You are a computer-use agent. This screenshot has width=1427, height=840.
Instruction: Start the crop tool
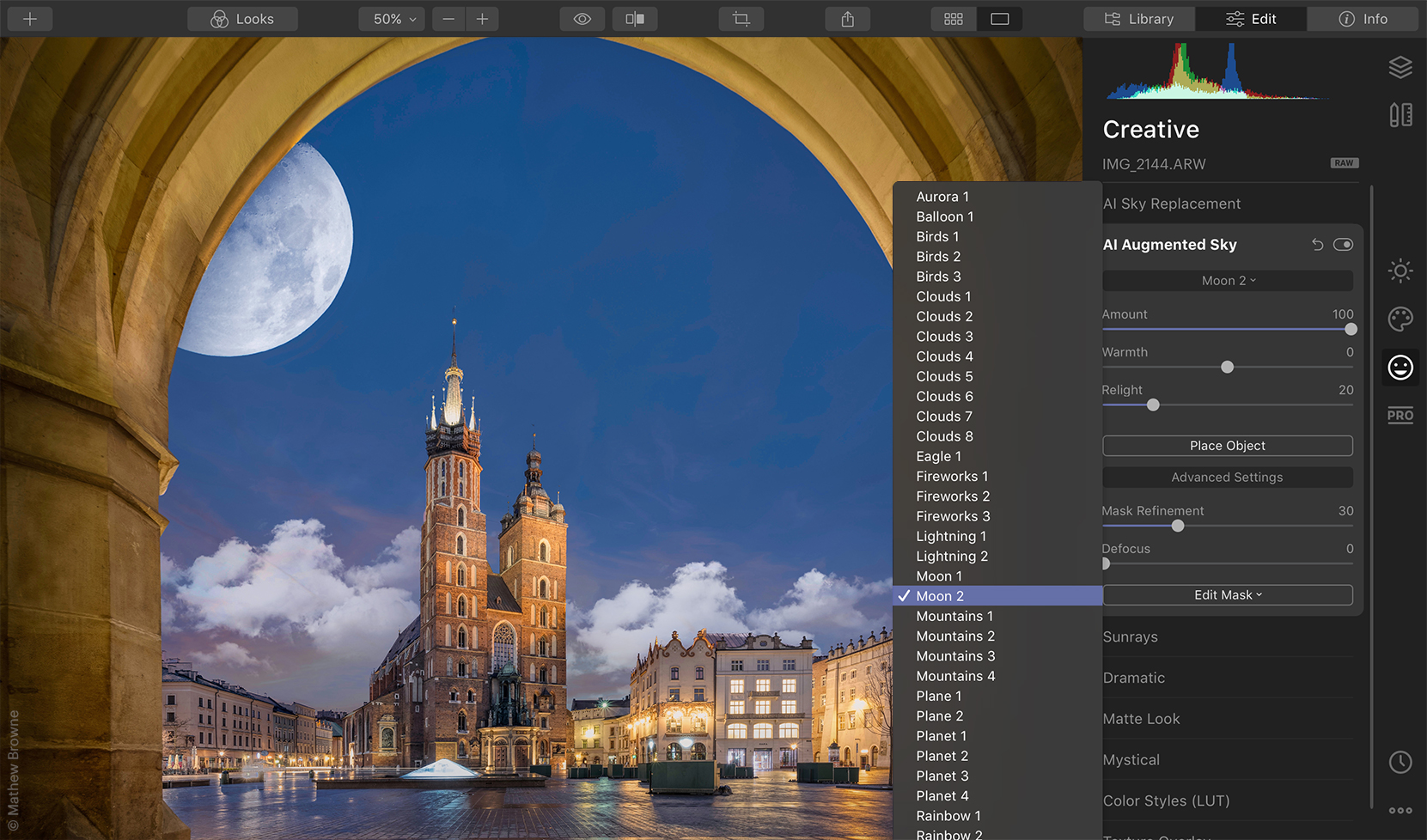pos(741,18)
